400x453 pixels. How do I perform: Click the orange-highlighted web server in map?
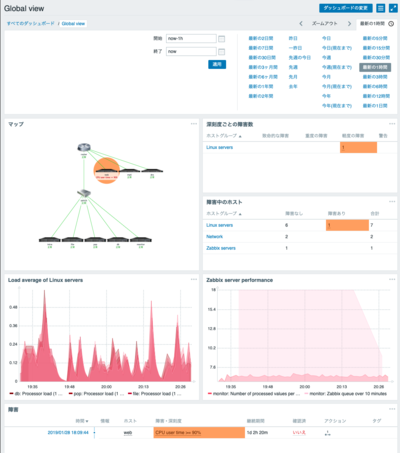[106, 171]
